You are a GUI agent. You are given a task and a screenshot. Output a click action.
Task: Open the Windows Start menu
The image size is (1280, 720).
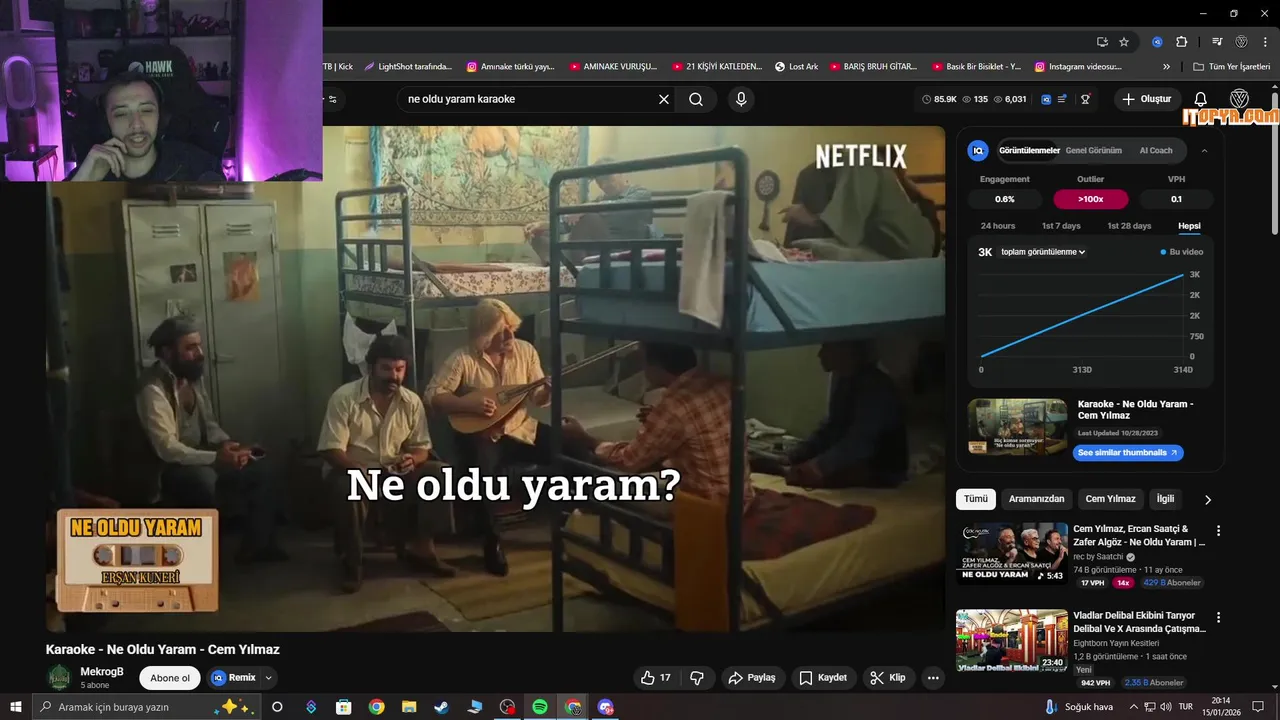coord(16,707)
